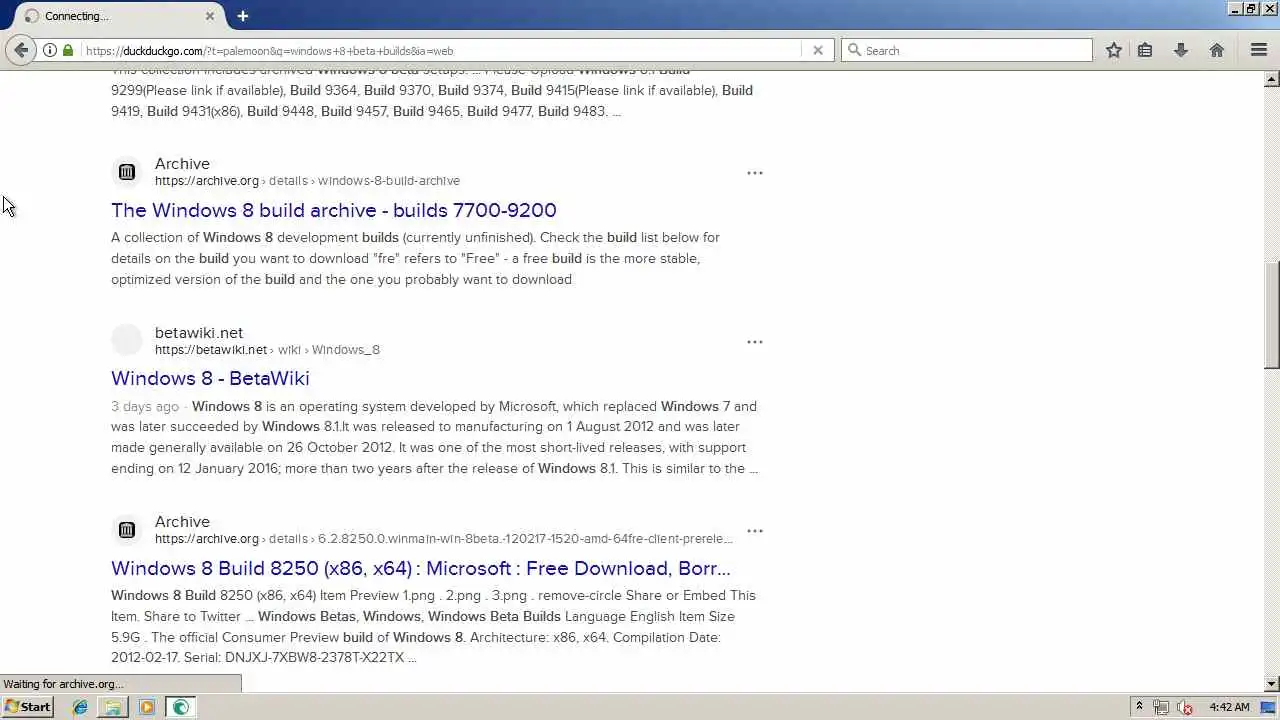Click the betawiki.net wiki Windows_8 URL
Image resolution: width=1280 pixels, height=720 pixels.
click(267, 350)
